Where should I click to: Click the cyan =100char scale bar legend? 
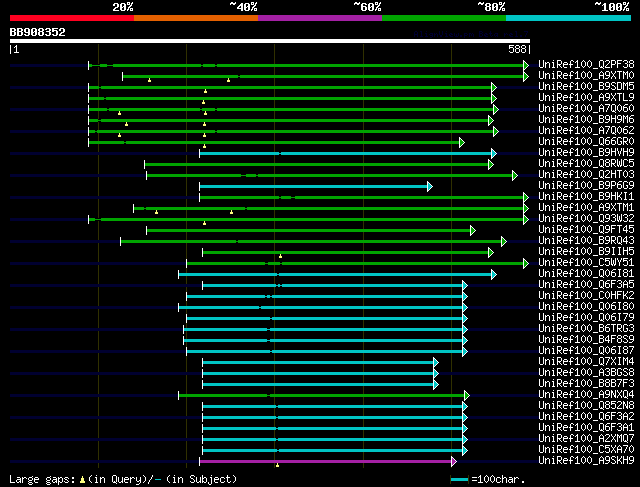(x=460, y=479)
